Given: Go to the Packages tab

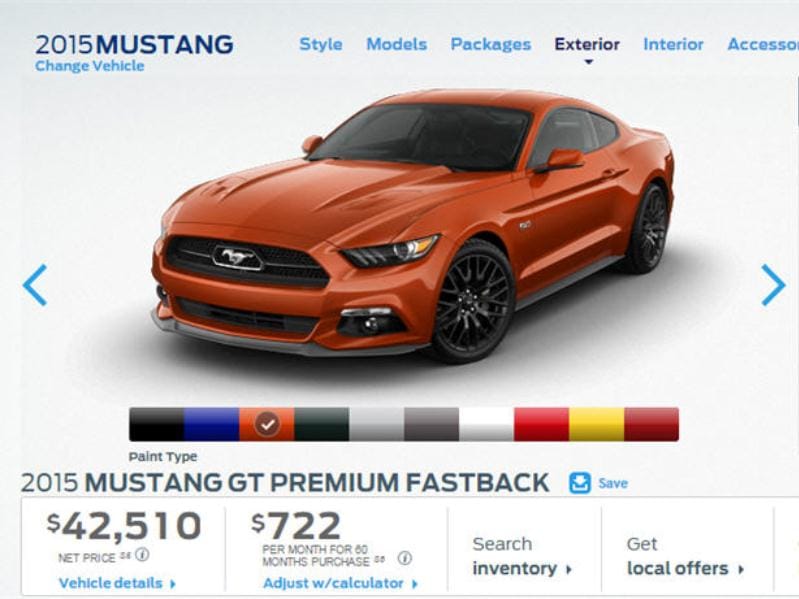Looking at the screenshot, I should tap(491, 44).
